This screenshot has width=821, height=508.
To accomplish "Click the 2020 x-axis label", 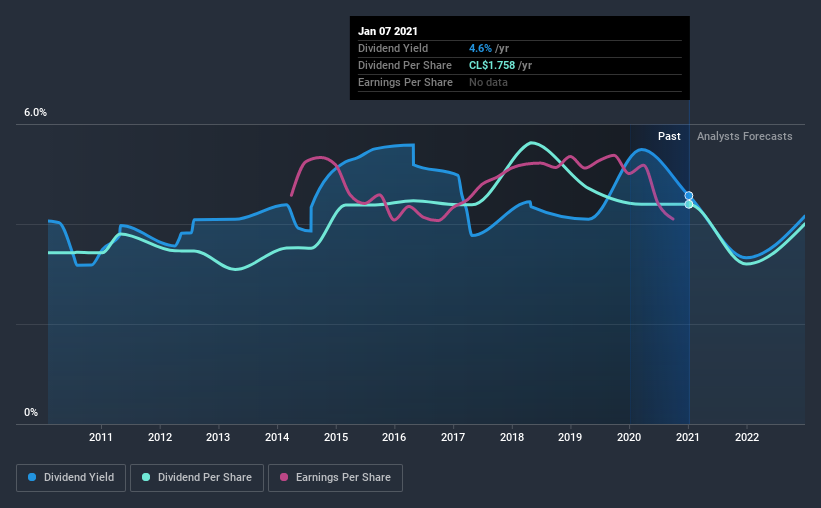I will pyautogui.click(x=629, y=437).
